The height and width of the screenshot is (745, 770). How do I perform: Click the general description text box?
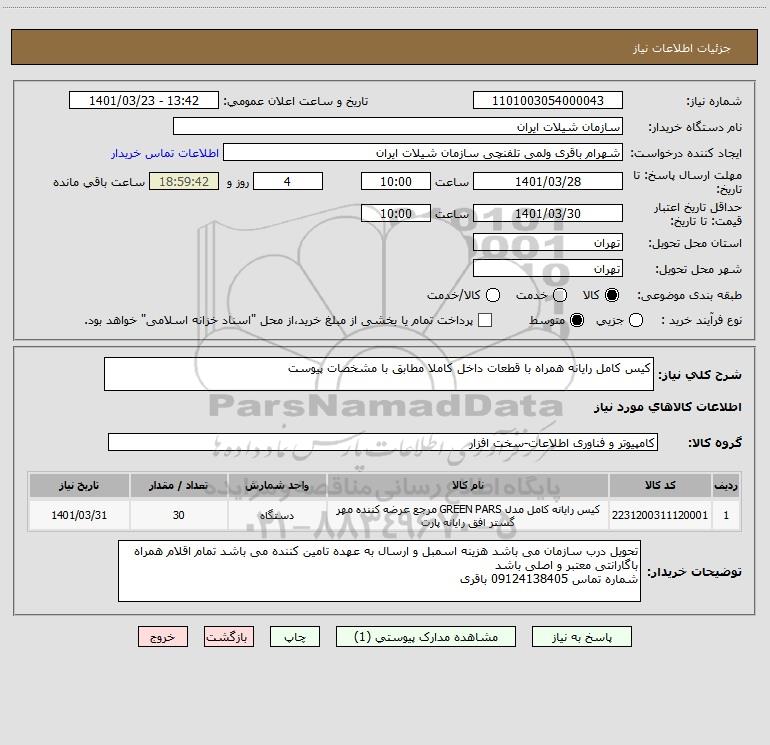coord(379,374)
